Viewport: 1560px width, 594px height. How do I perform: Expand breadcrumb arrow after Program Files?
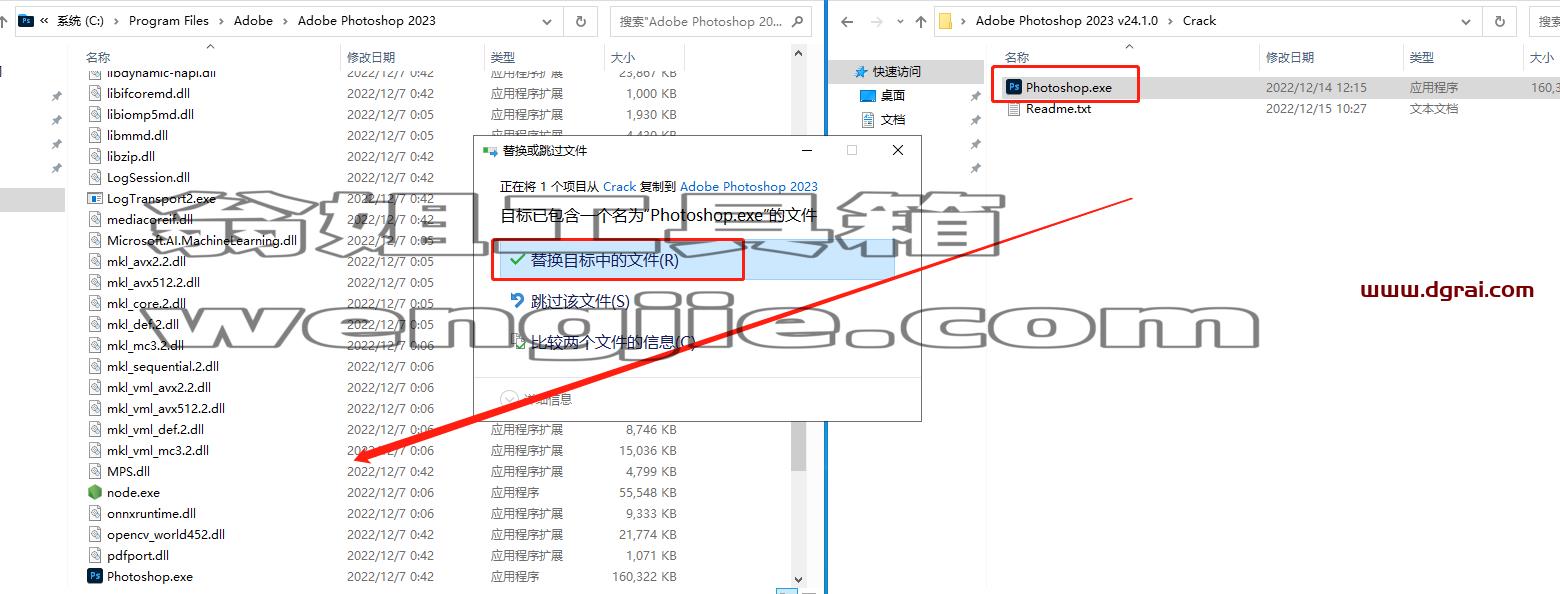[x=221, y=20]
